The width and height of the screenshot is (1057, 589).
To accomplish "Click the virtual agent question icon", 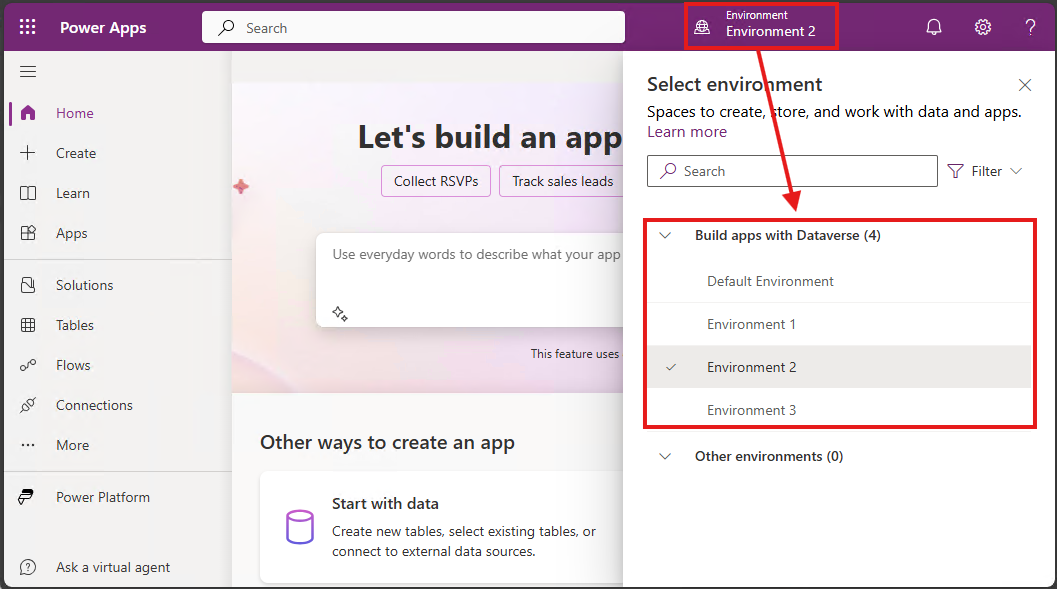I will (28, 567).
